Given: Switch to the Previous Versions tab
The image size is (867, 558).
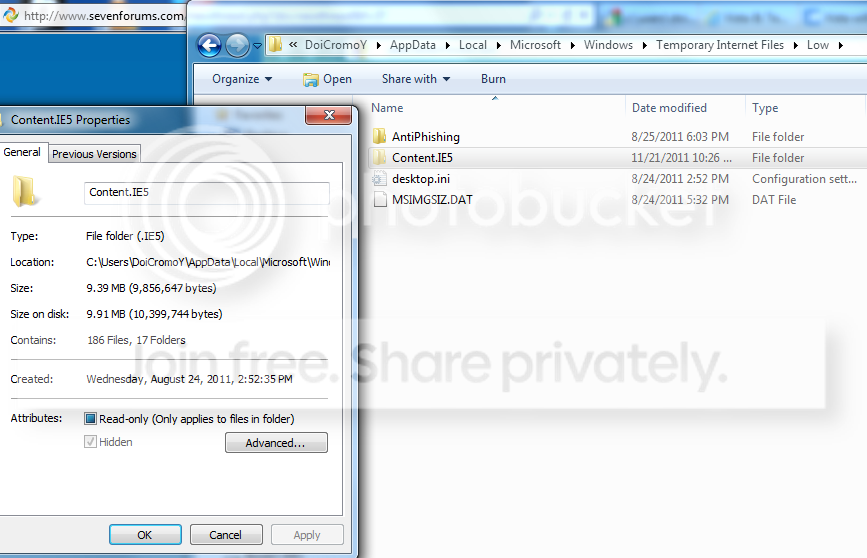Looking at the screenshot, I should pos(94,154).
